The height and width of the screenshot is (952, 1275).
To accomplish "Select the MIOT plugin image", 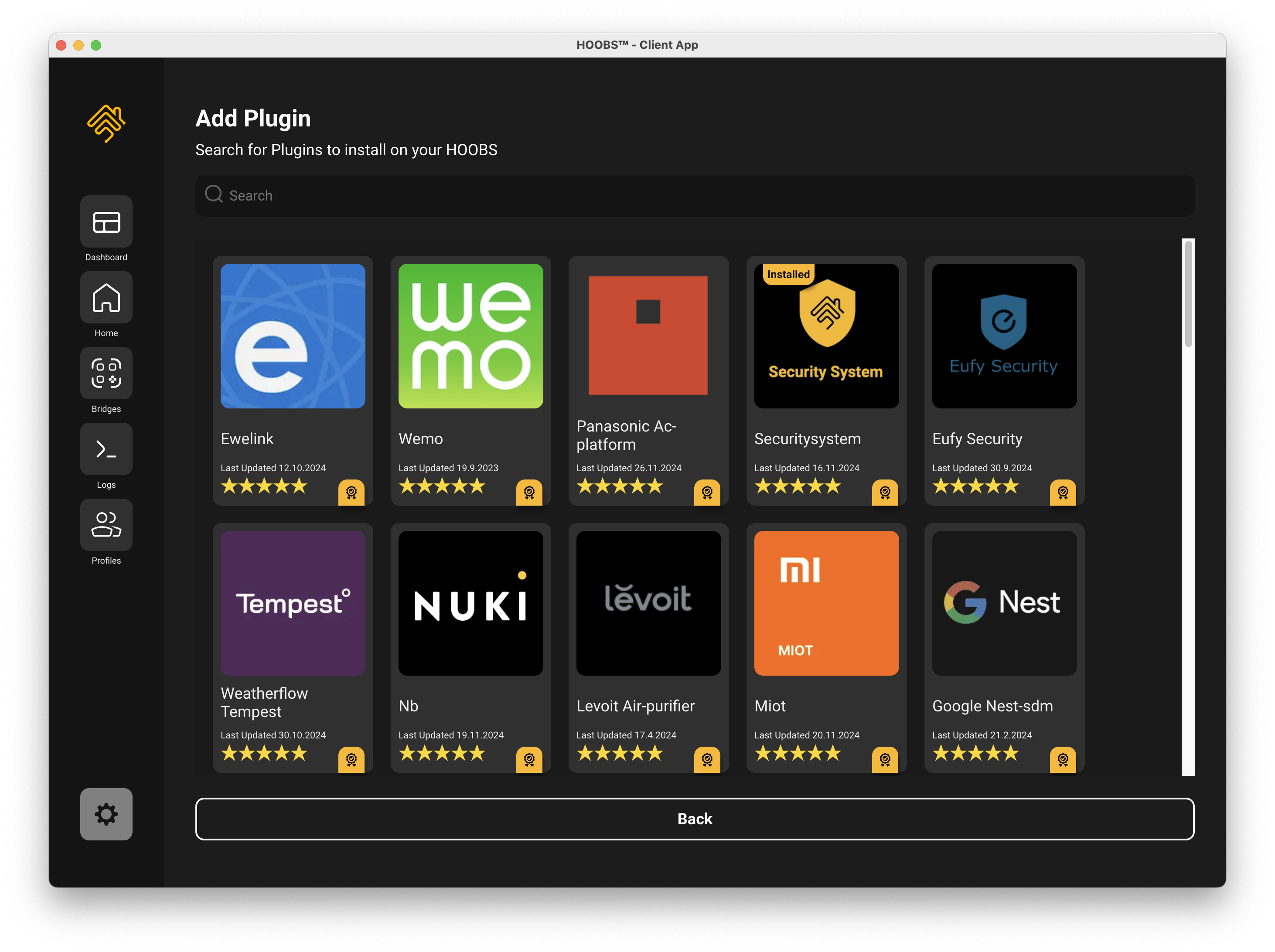I will click(827, 603).
